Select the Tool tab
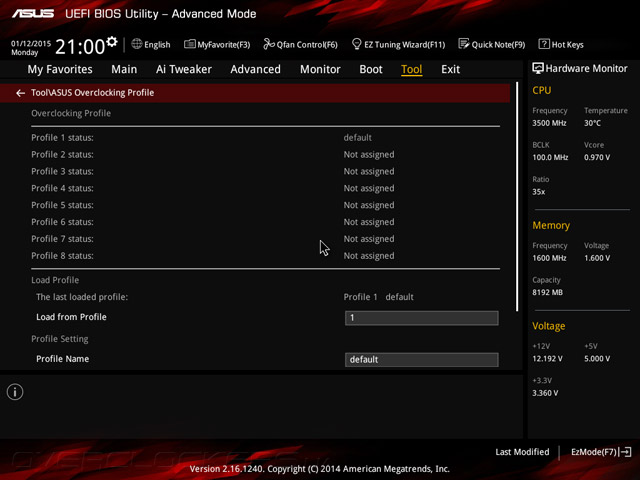Screen dimensions: 640x480 point(411,69)
